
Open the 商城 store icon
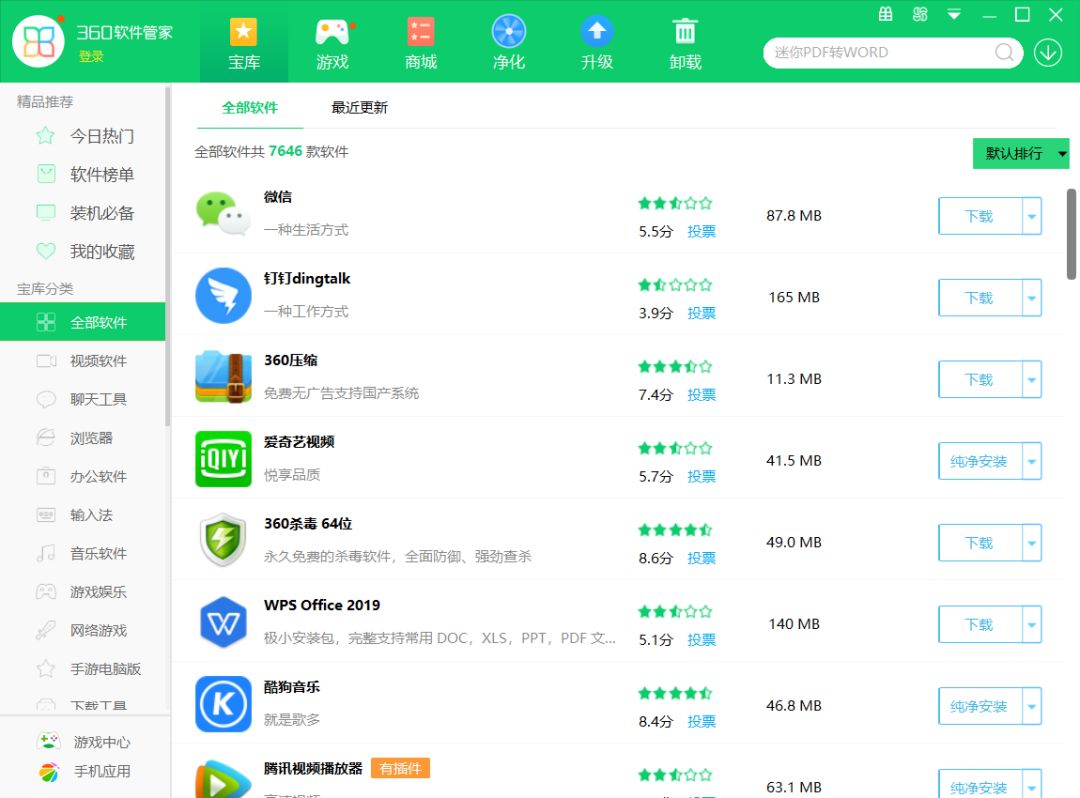420,43
